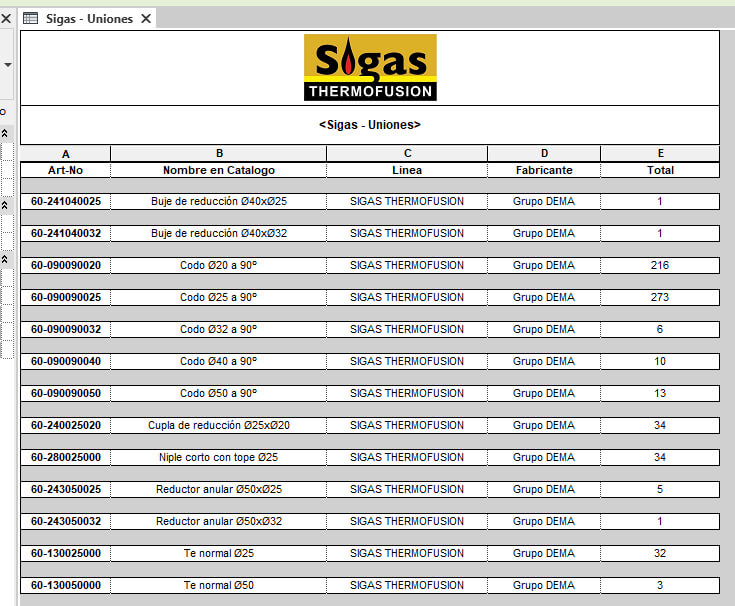This screenshot has height=606, width=735.
Task: Click the schedule icon on the Sigas - Uniones tab
Action: pyautogui.click(x=31, y=18)
